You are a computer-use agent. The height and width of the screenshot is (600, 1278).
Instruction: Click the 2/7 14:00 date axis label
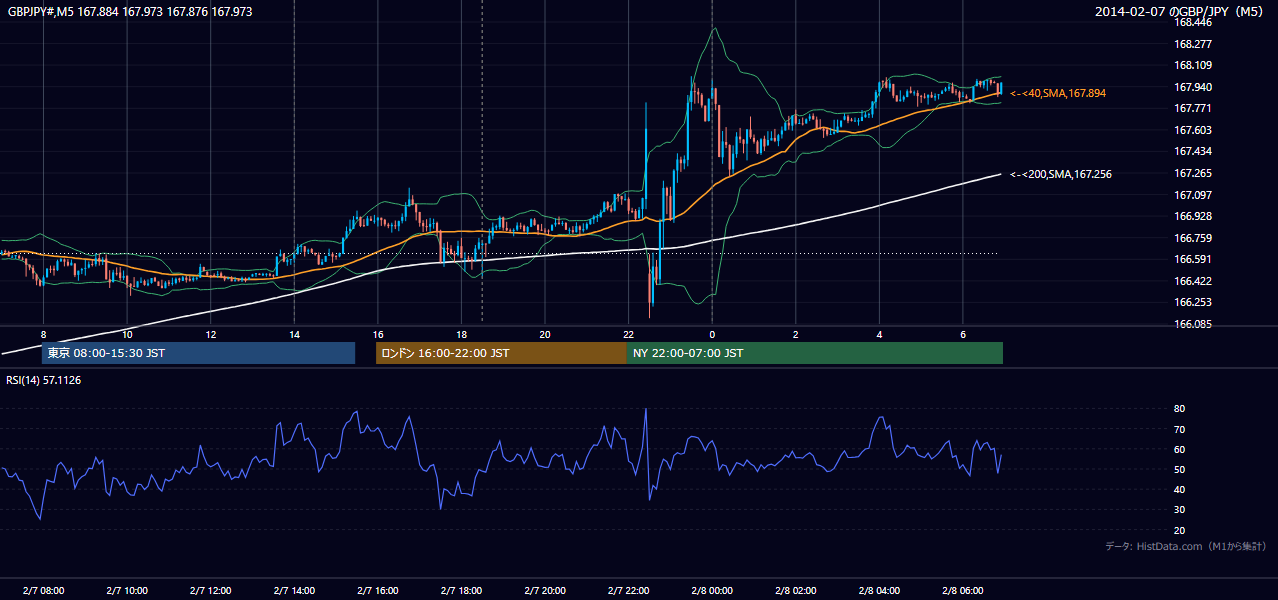click(x=294, y=591)
